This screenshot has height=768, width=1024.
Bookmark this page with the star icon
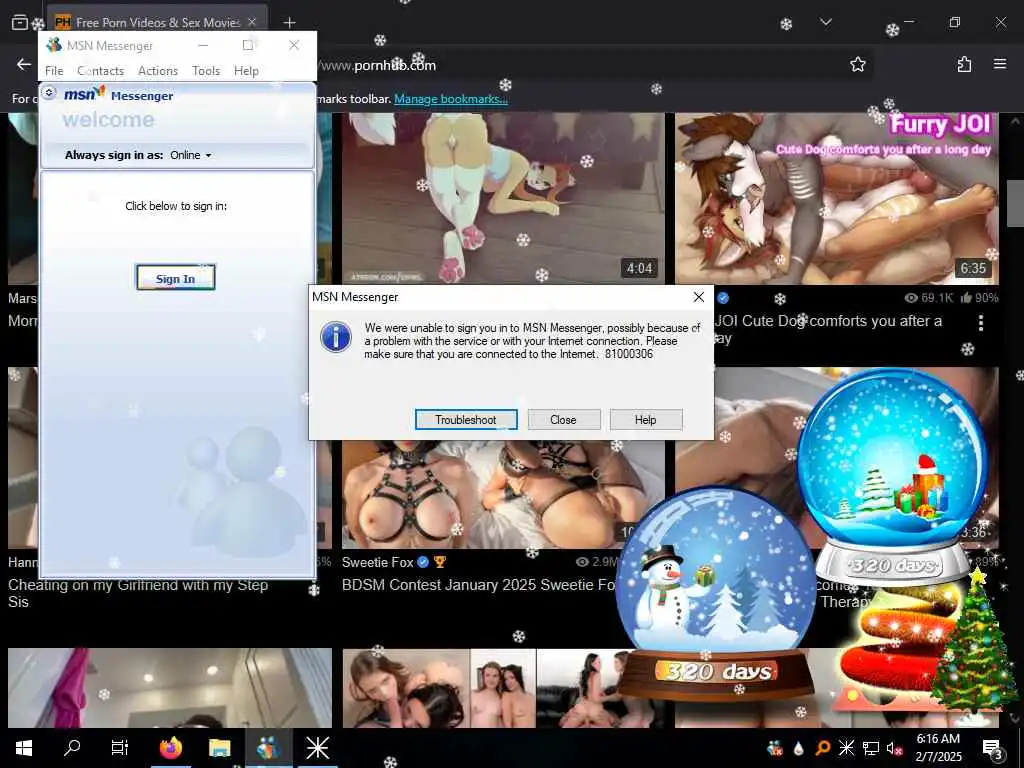click(857, 64)
